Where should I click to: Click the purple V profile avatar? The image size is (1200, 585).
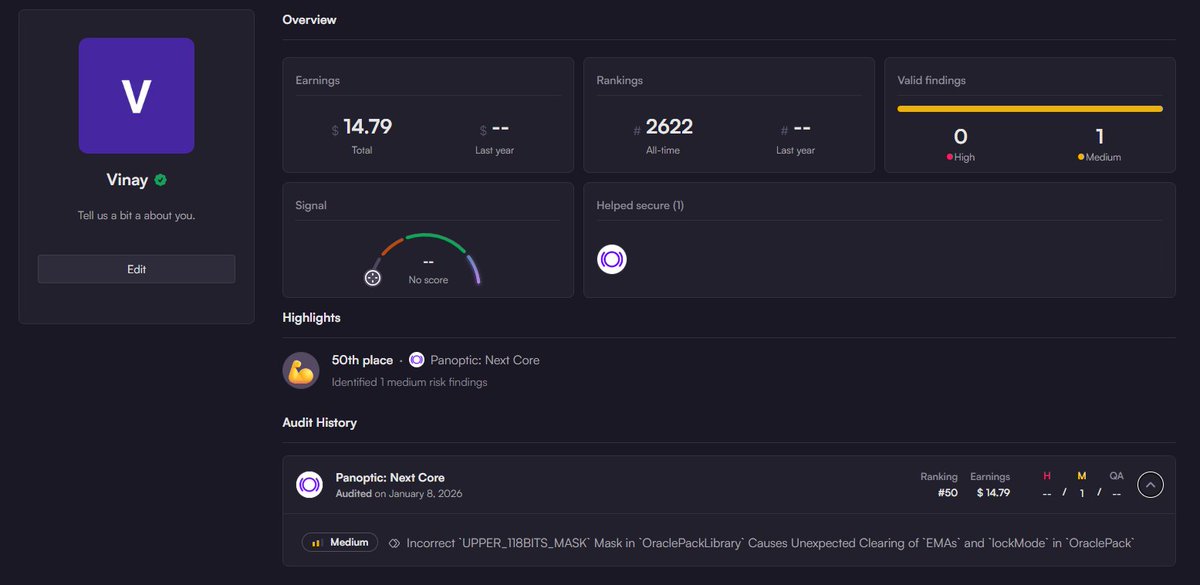coord(136,96)
